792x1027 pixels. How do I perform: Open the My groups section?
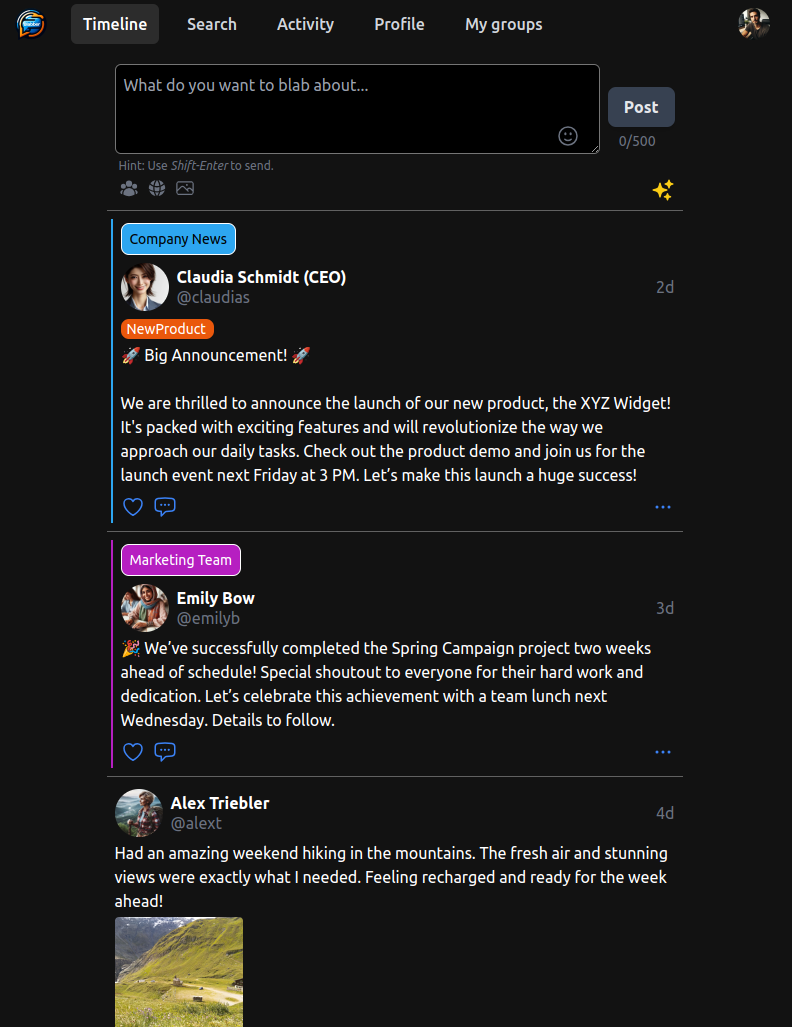point(503,24)
